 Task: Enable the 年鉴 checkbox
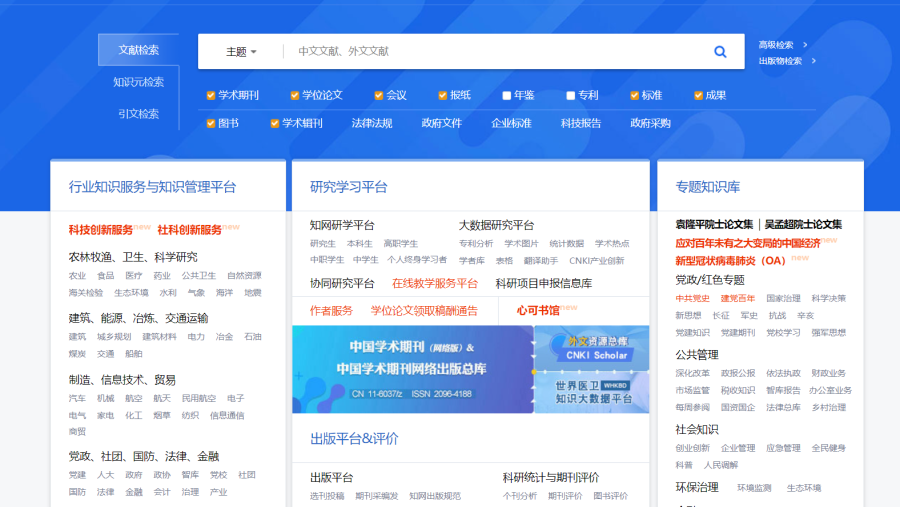tap(507, 96)
